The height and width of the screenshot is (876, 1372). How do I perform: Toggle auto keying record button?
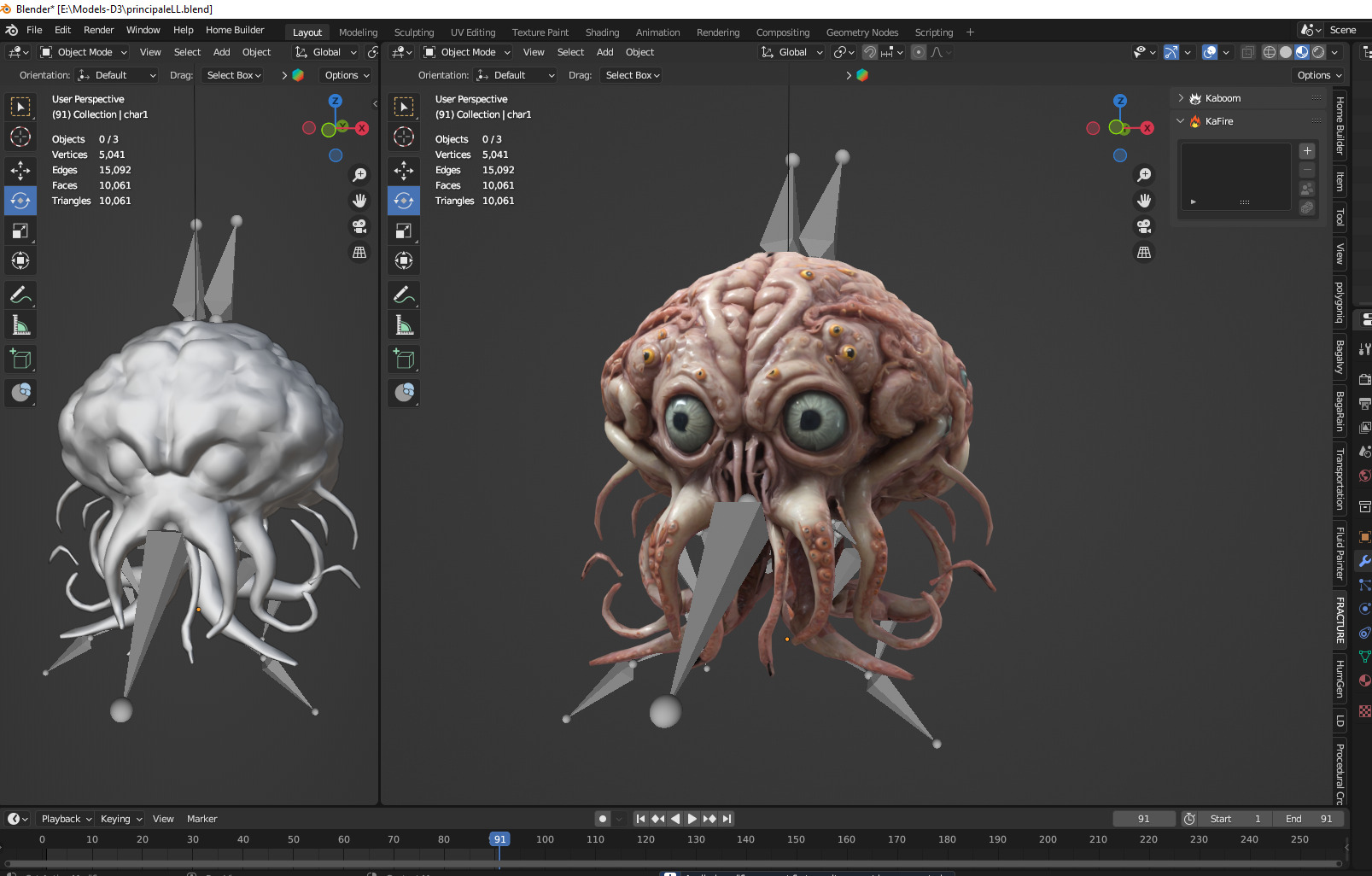[603, 819]
